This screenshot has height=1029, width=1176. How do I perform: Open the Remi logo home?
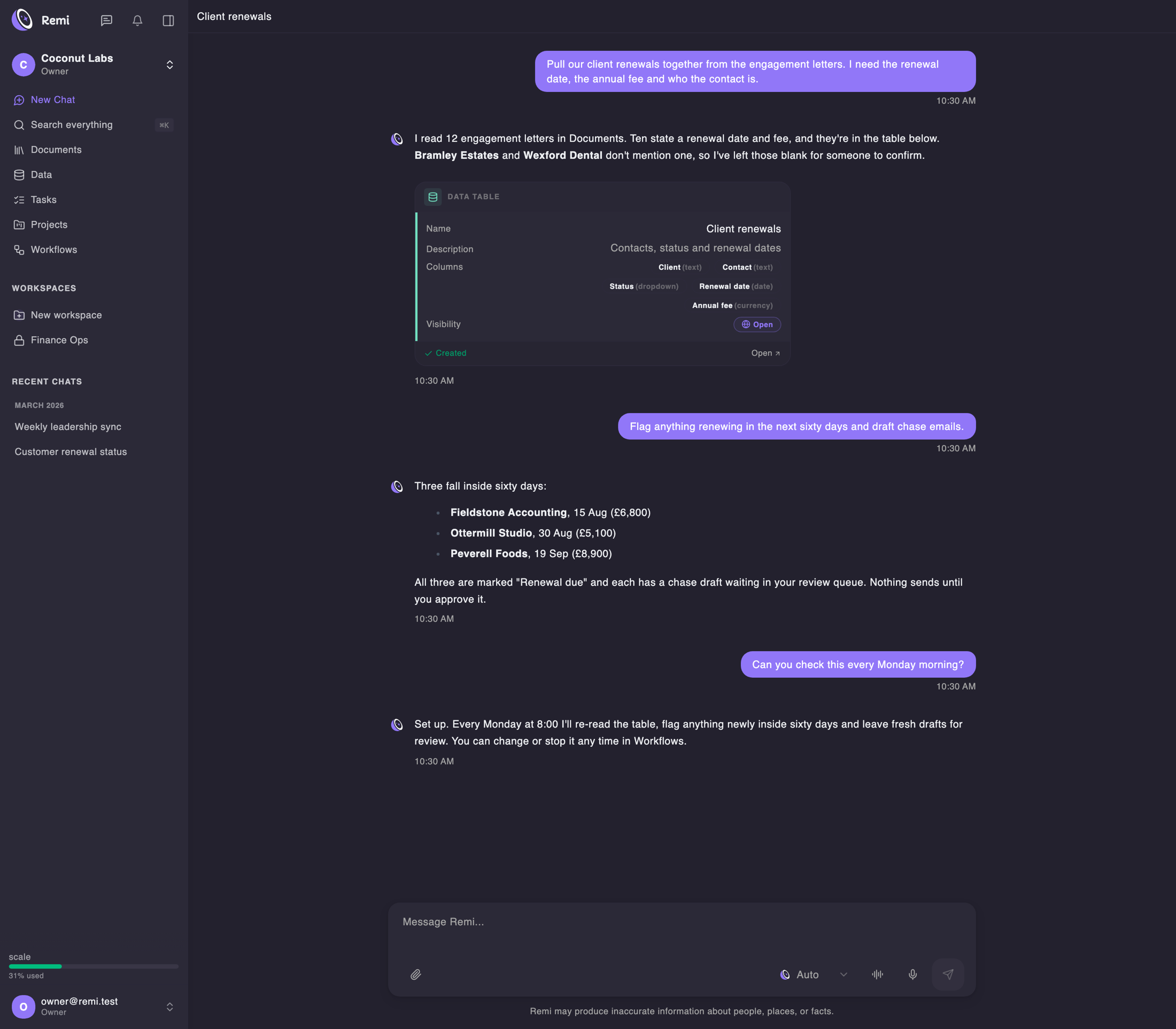(41, 20)
